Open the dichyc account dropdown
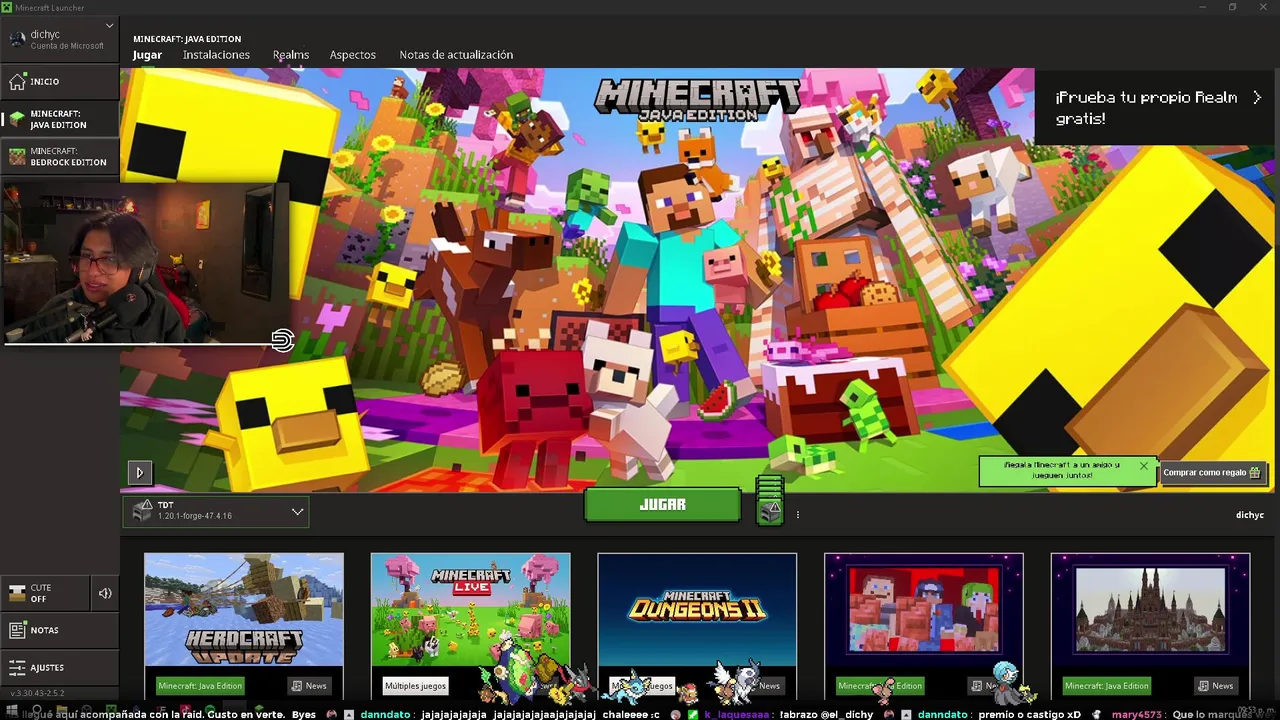Screen dimensions: 1280x720 coord(59,39)
